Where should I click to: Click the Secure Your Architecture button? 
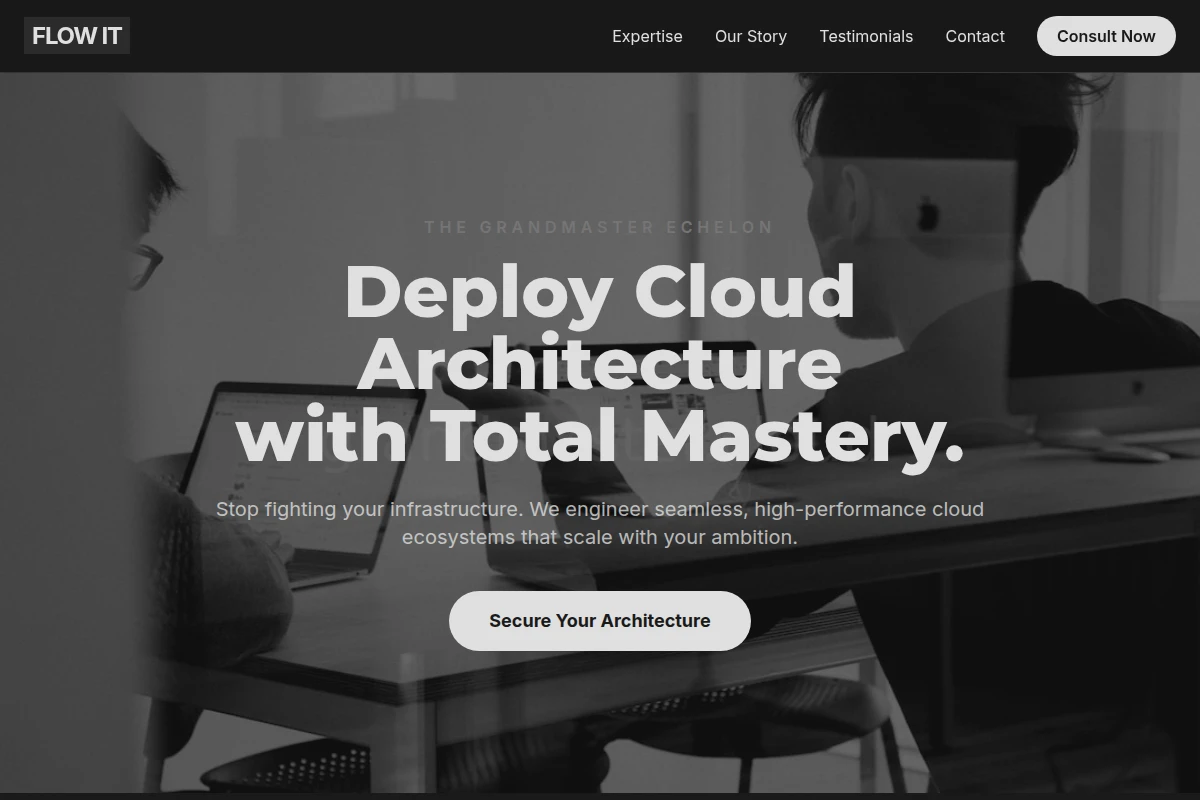point(600,621)
